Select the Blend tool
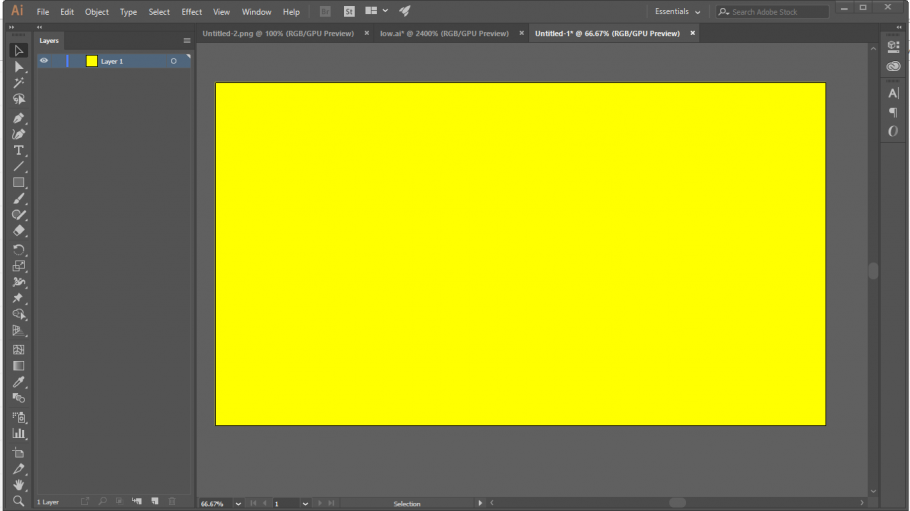The width and height of the screenshot is (910, 511). 19,398
